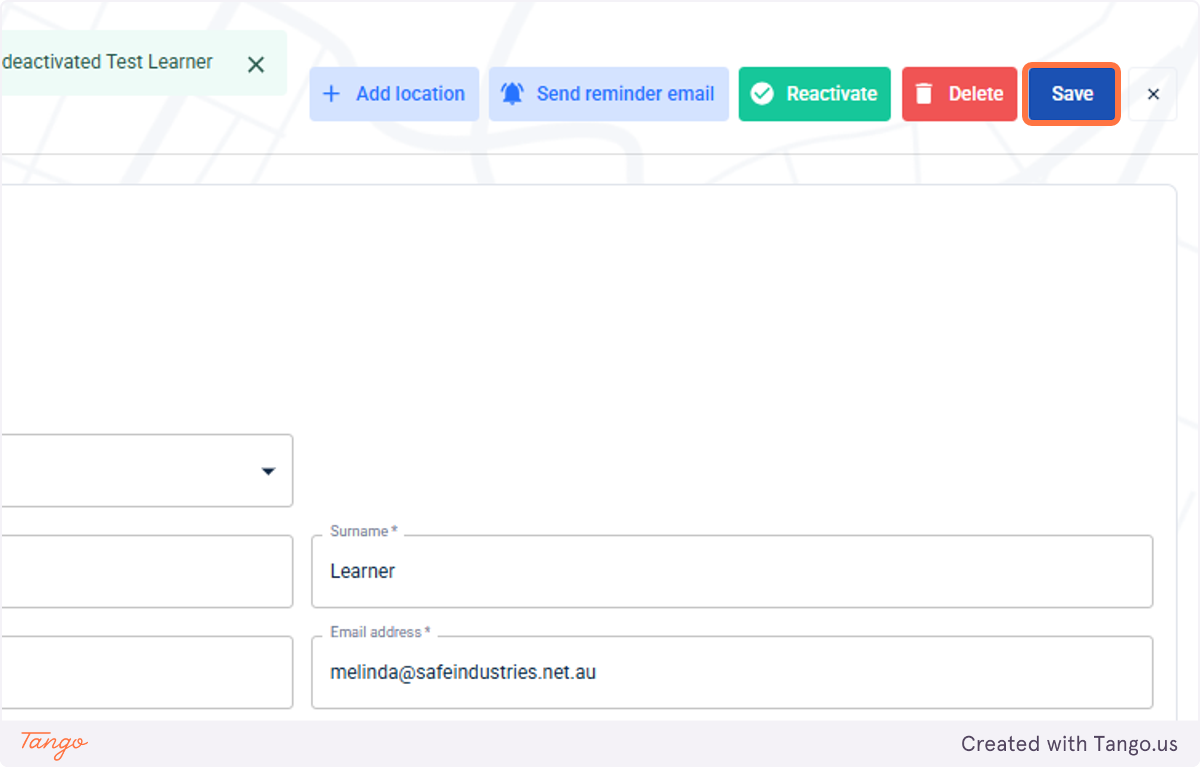The width and height of the screenshot is (1200, 767).
Task: Click the 'deactivated Test Learner' message text
Action: click(x=107, y=62)
